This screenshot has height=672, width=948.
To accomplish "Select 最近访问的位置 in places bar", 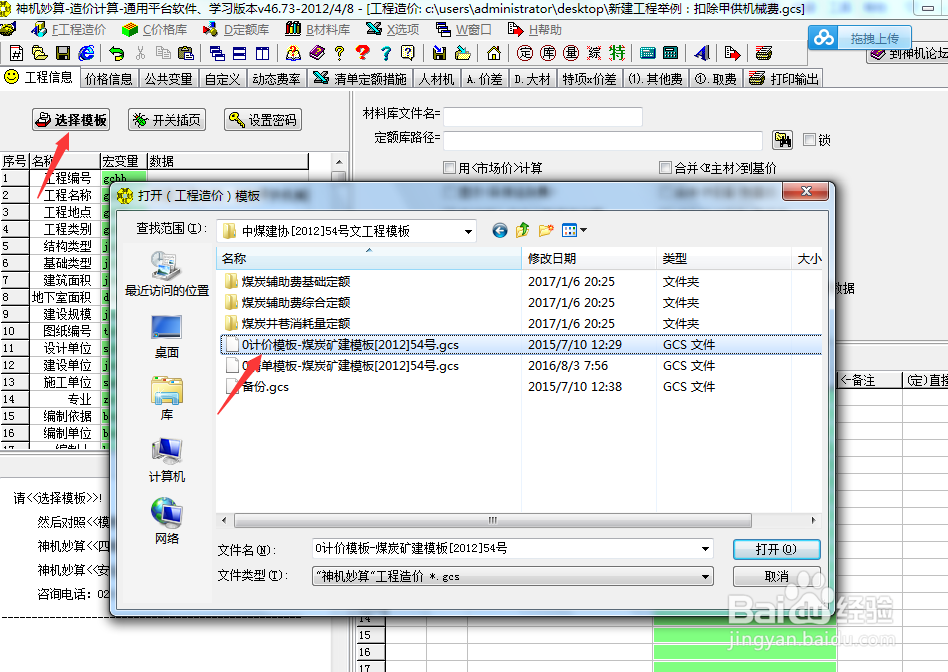I will [x=167, y=274].
